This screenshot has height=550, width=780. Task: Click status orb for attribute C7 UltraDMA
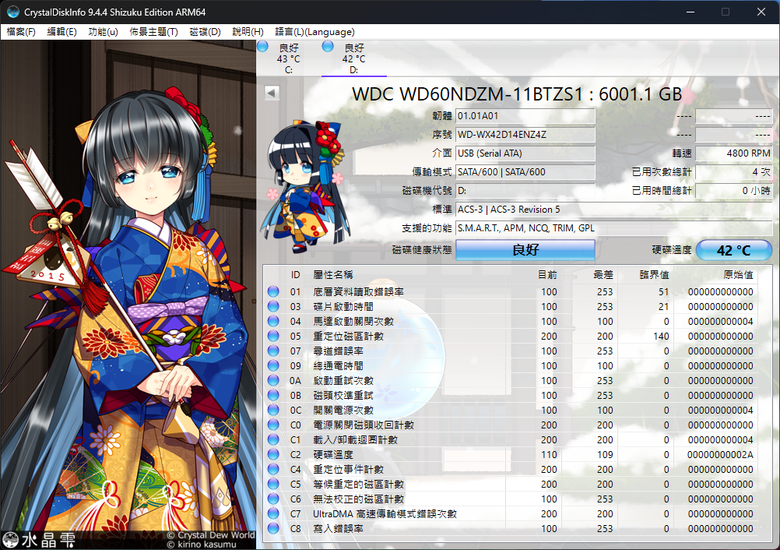coord(273,513)
